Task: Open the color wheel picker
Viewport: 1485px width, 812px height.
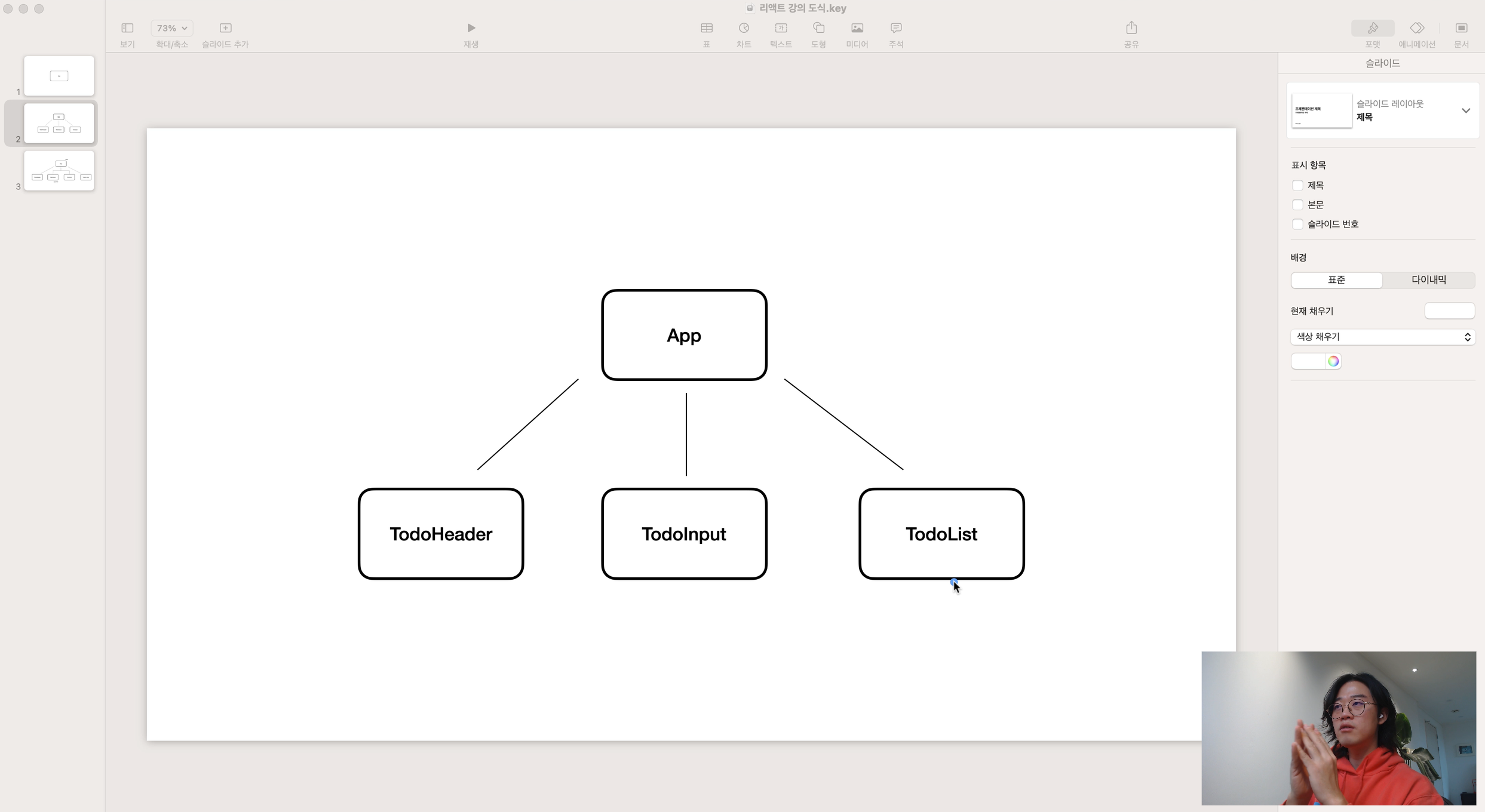Action: (1333, 361)
